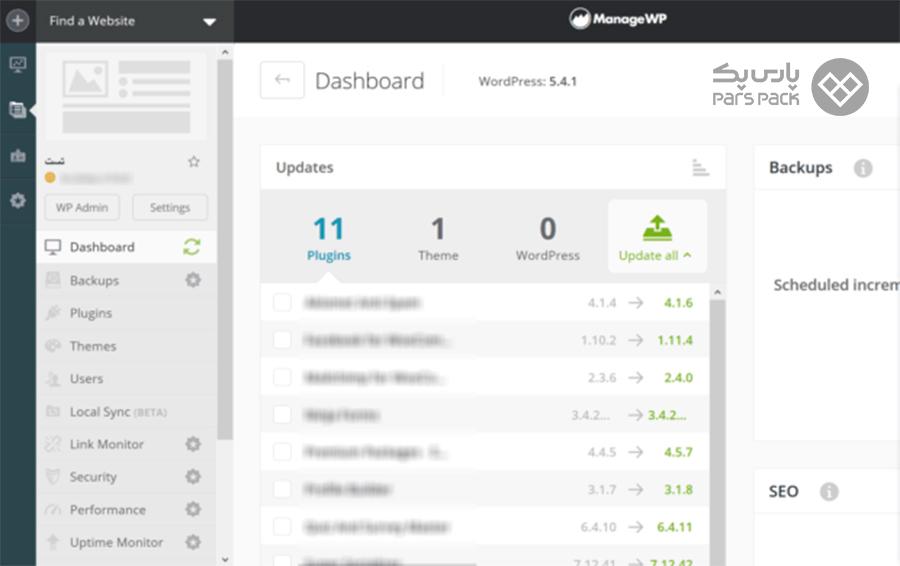900x566 pixels.
Task: Open the gear settings icon in left rail
Action: coord(18,200)
